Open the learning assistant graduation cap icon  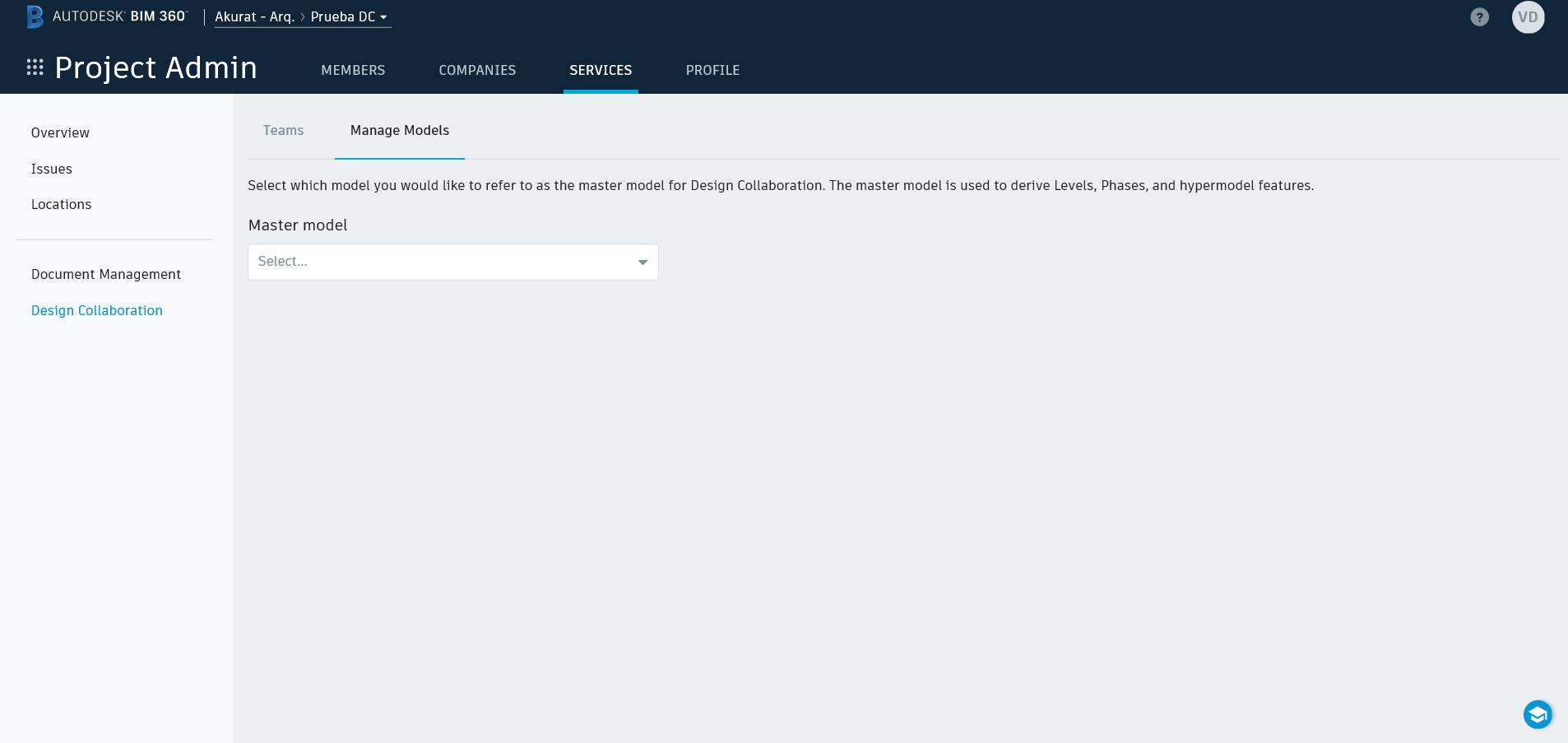tap(1538, 714)
